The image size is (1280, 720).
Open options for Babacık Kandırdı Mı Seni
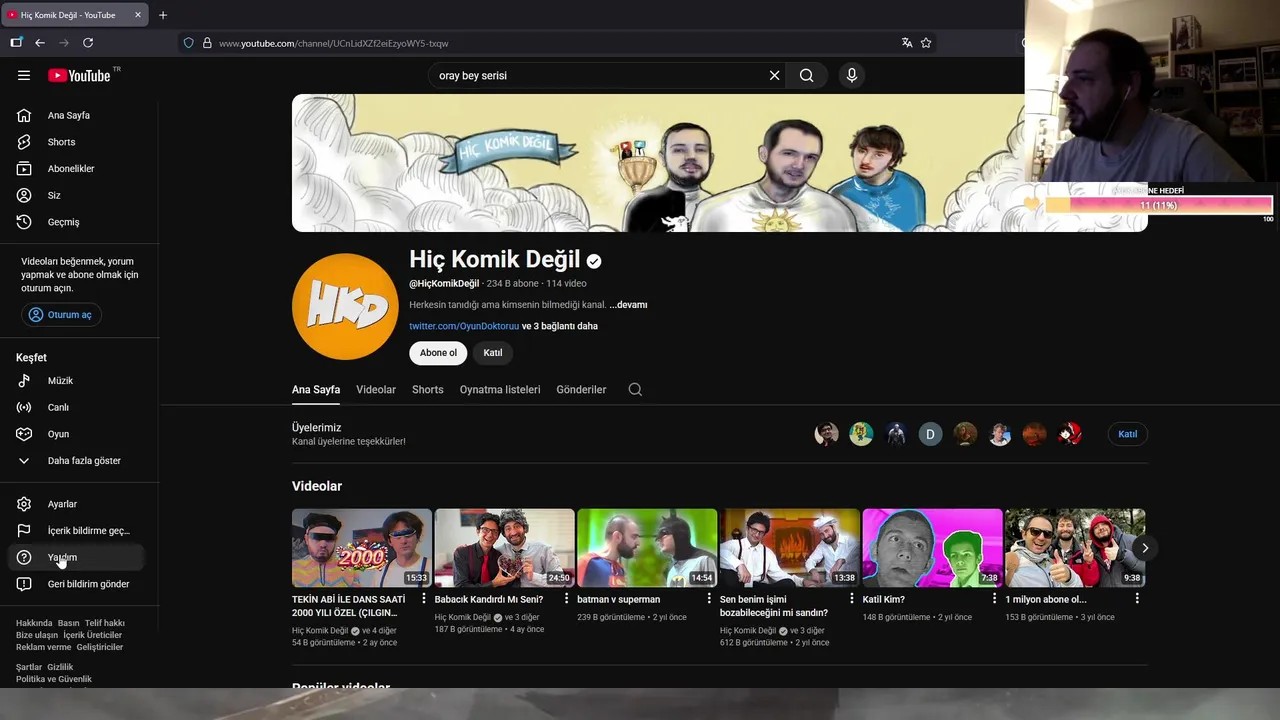[567, 599]
